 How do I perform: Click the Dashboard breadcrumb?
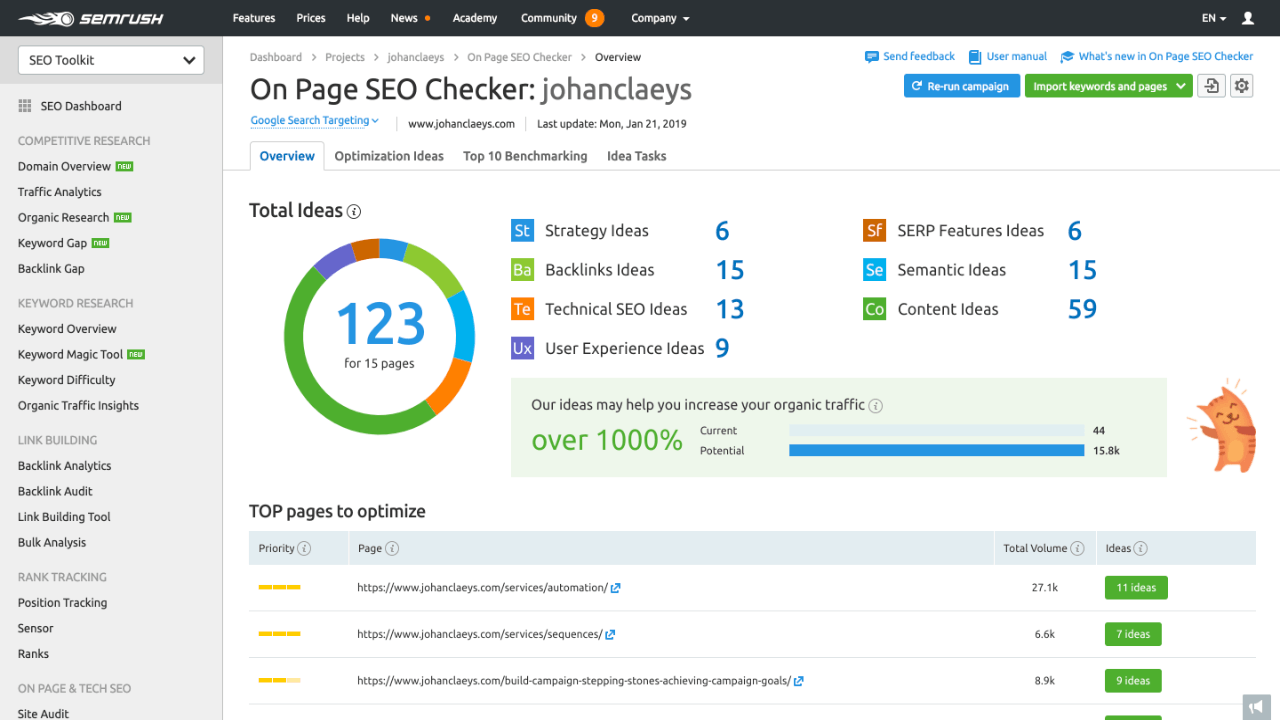pos(276,58)
